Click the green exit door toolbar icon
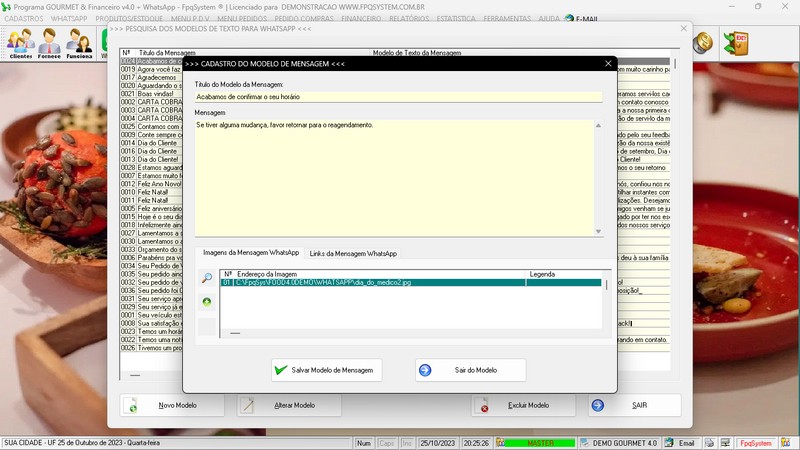Screen dimensions: 800x450 (736, 43)
